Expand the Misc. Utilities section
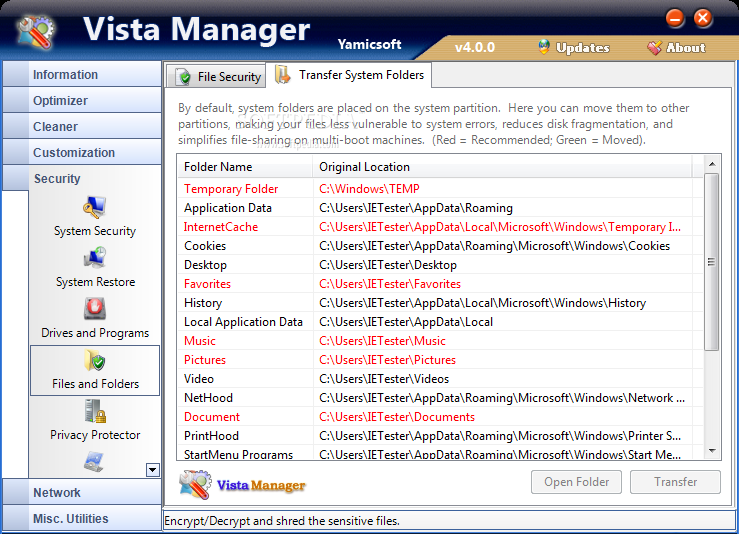This screenshot has width=739, height=534. [x=82, y=518]
